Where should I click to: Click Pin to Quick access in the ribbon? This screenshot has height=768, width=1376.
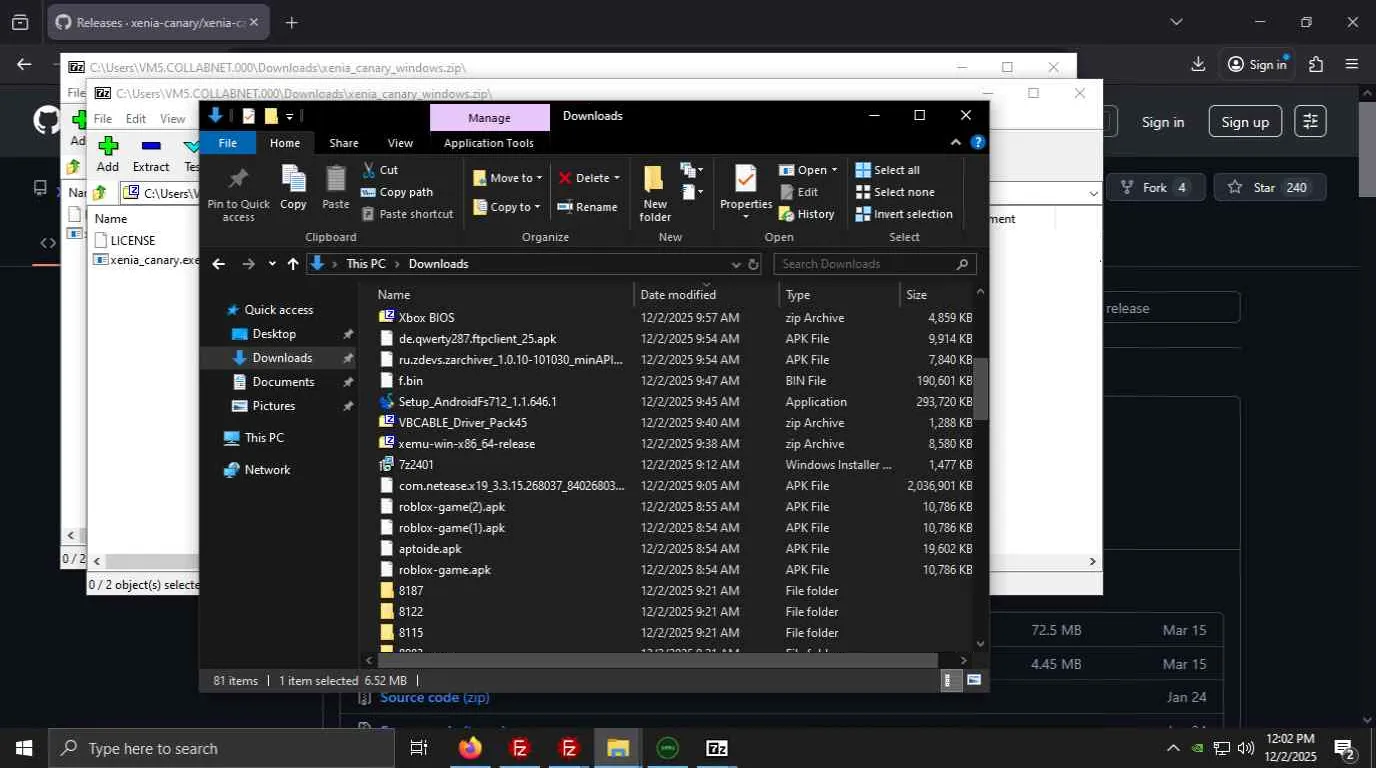coord(238,195)
